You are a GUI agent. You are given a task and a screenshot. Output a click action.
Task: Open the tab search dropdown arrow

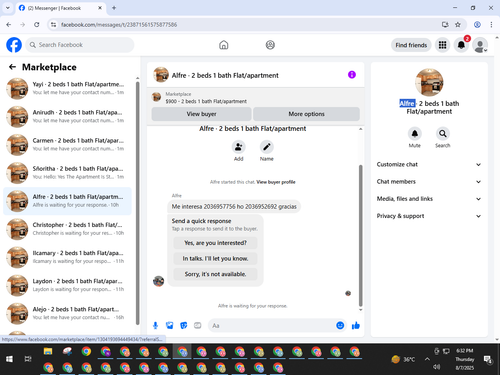8,8
